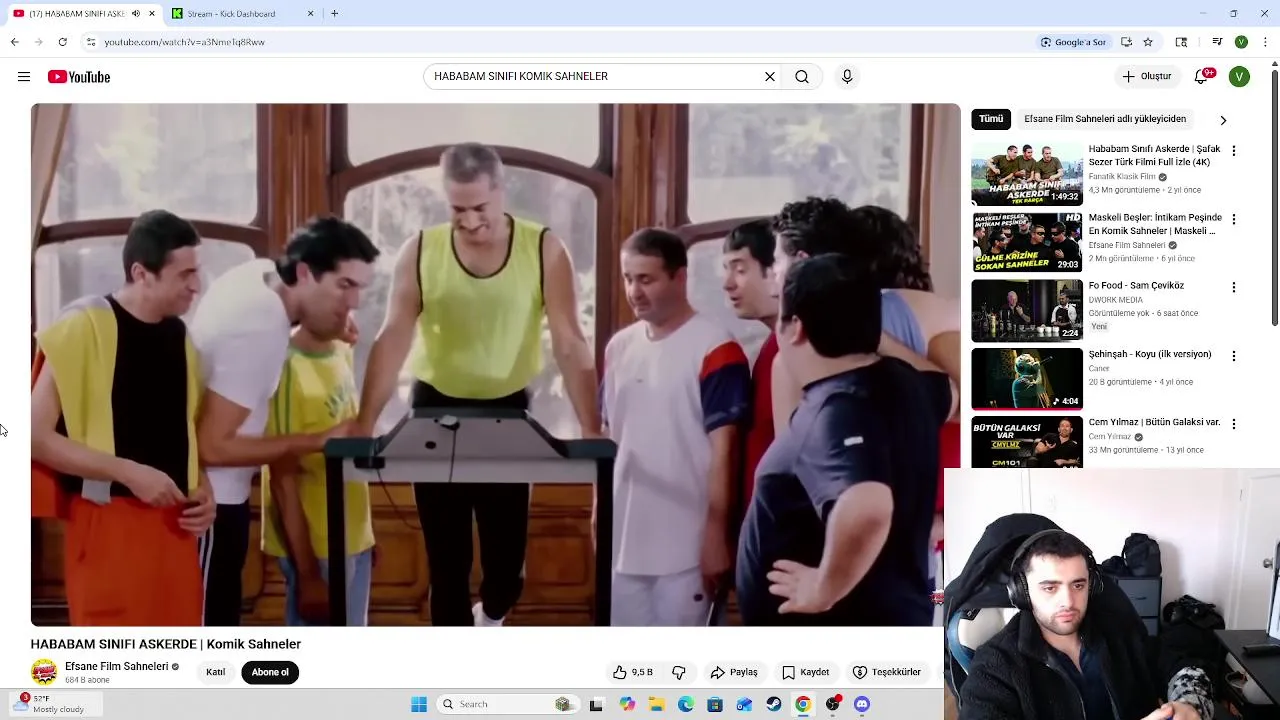Open Oluştur create menu
The height and width of the screenshot is (720, 1280).
[1146, 77]
